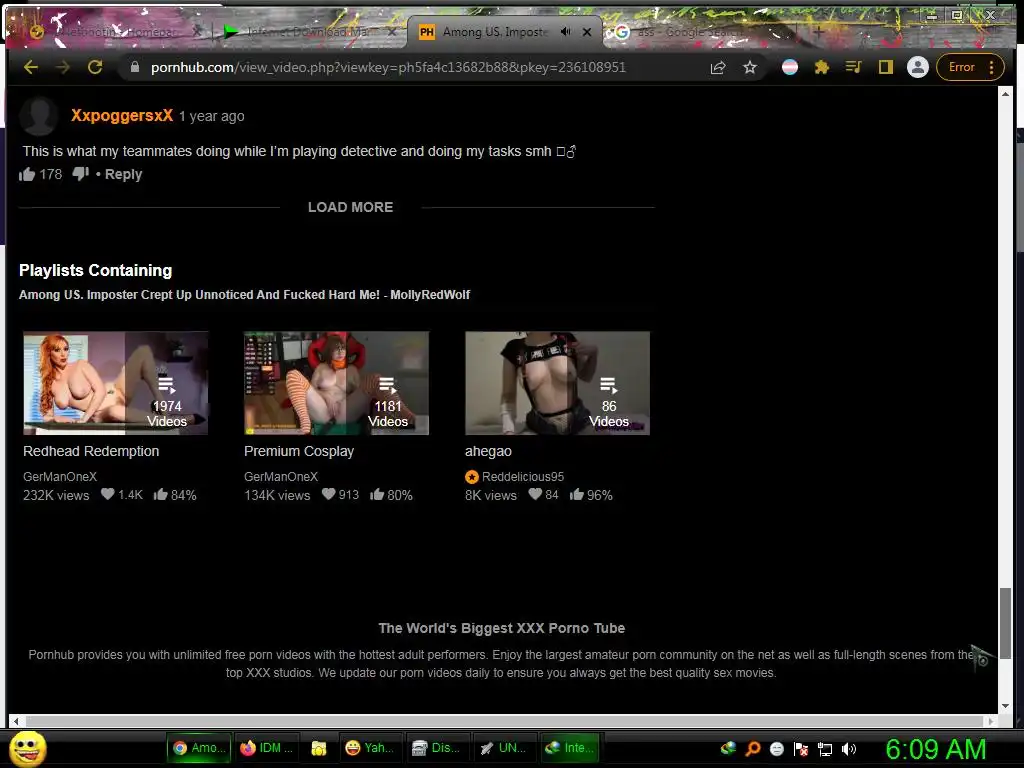Open the Premium Cosplay playlist title
The image size is (1024, 768).
[x=299, y=451]
